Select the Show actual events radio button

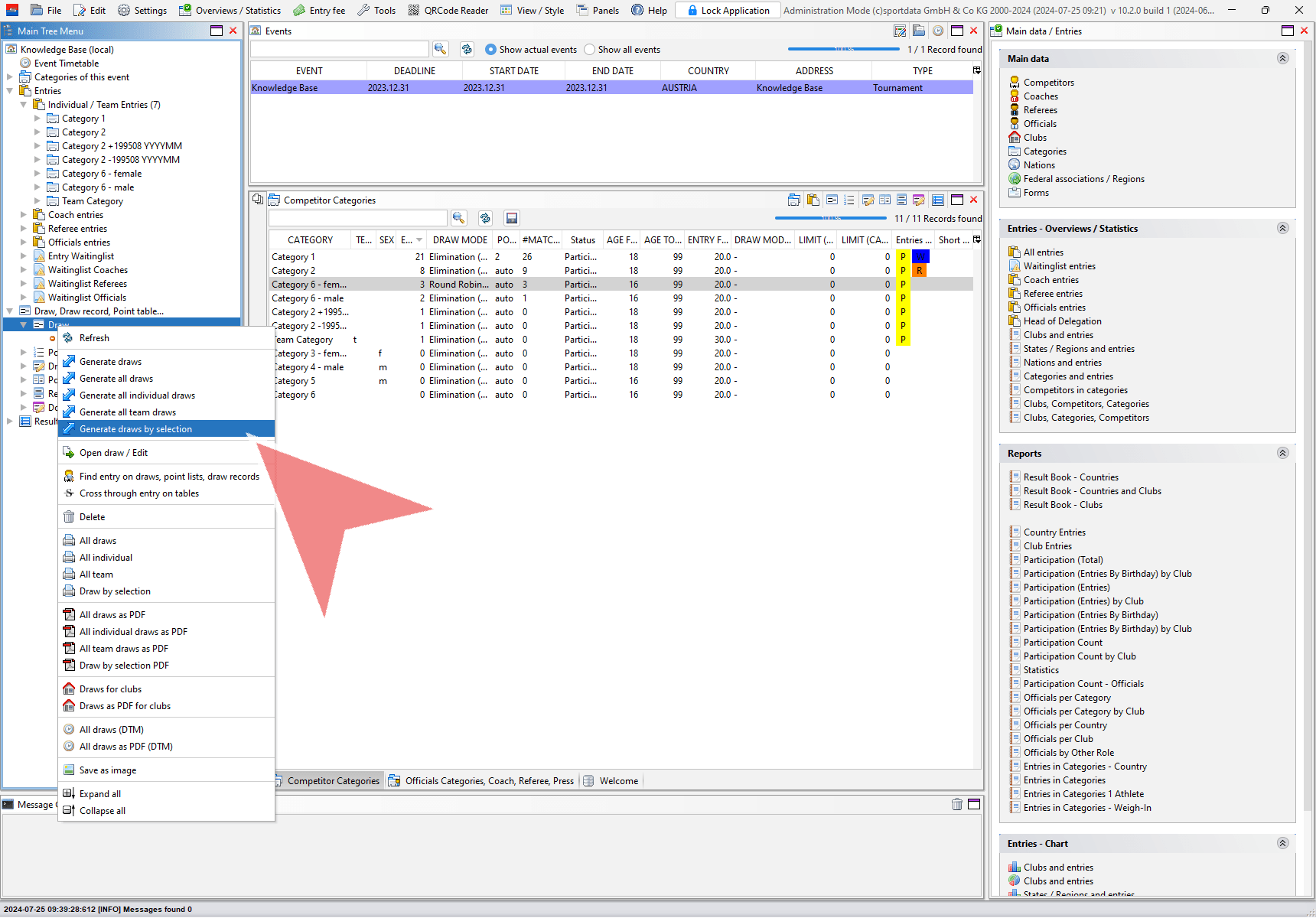[x=491, y=50]
